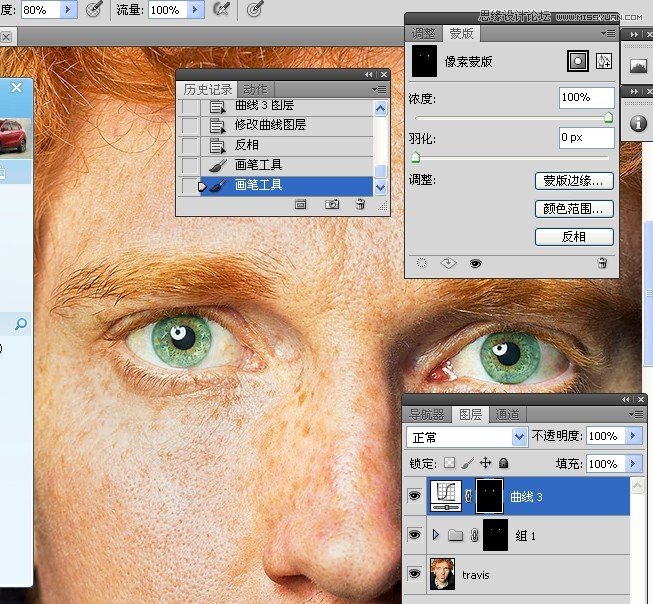Hide the 曲线 3 layer

(x=414, y=496)
